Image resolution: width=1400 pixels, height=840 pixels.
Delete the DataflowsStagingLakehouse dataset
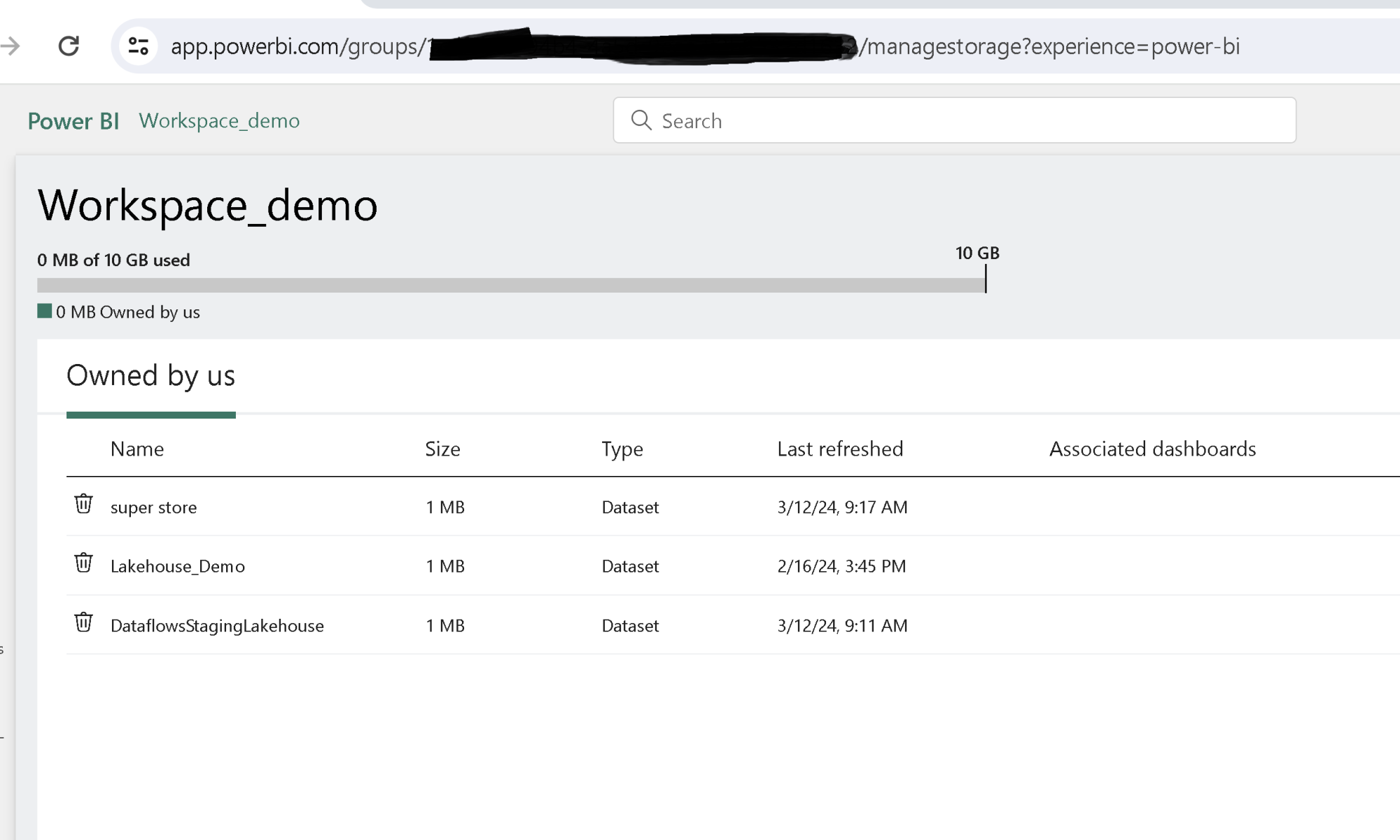click(x=84, y=623)
